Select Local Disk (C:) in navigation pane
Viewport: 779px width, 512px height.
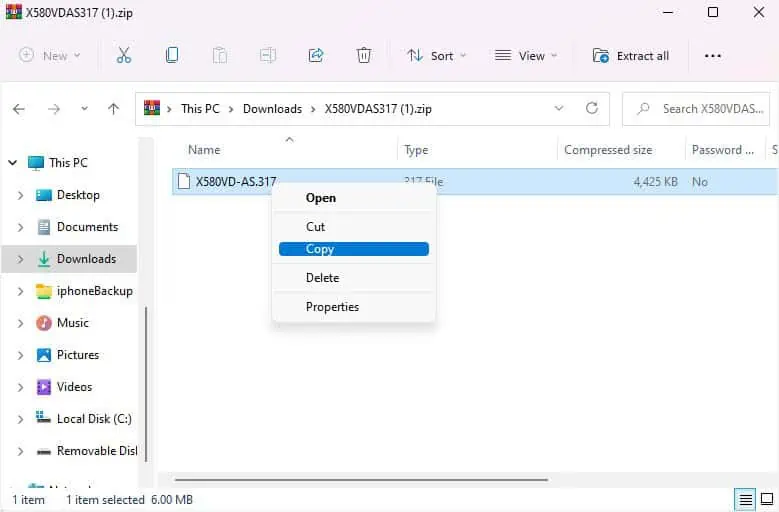click(93, 419)
